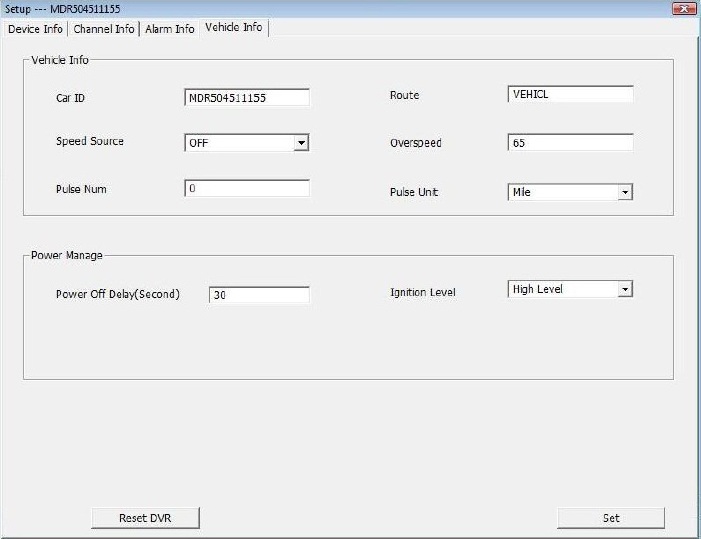
Task: Click the Power Off Delay(Second) label
Action: 118,294
